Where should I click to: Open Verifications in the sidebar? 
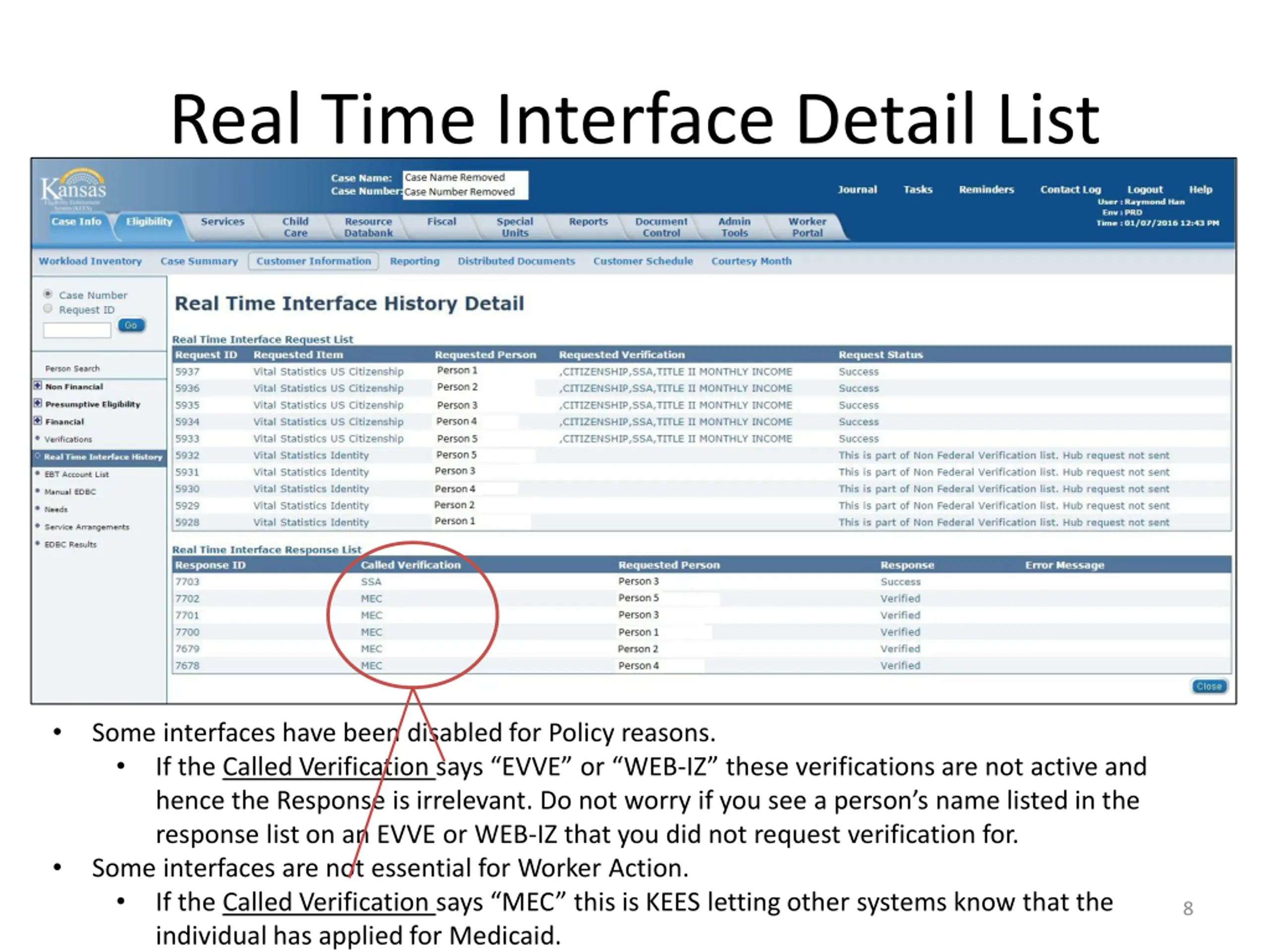(68, 439)
